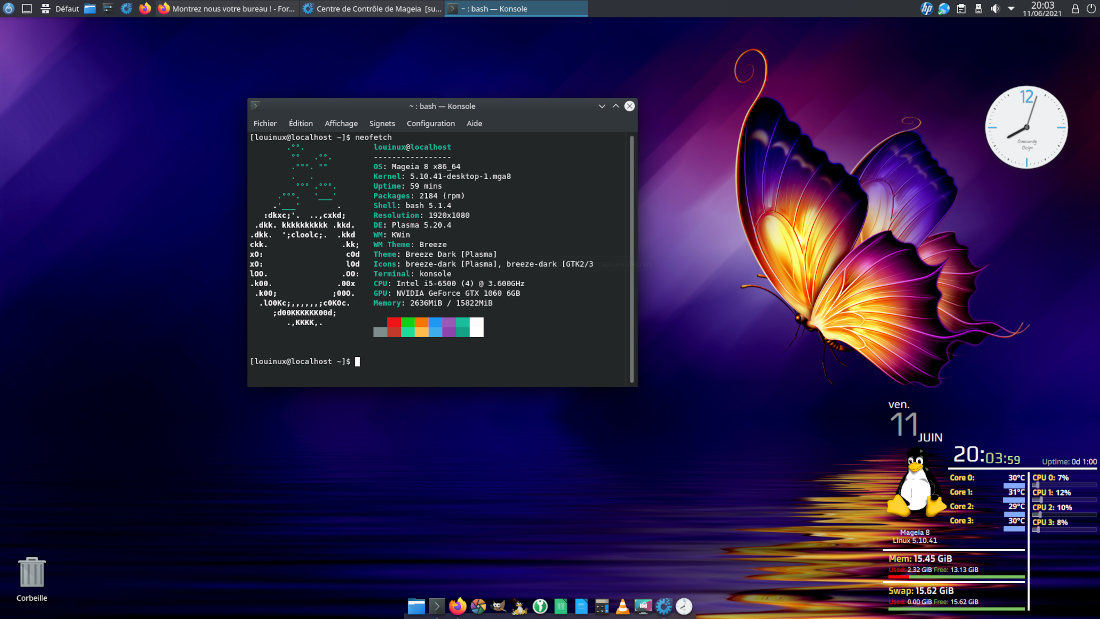Click the panel clock showing 20:03

point(1042,8)
